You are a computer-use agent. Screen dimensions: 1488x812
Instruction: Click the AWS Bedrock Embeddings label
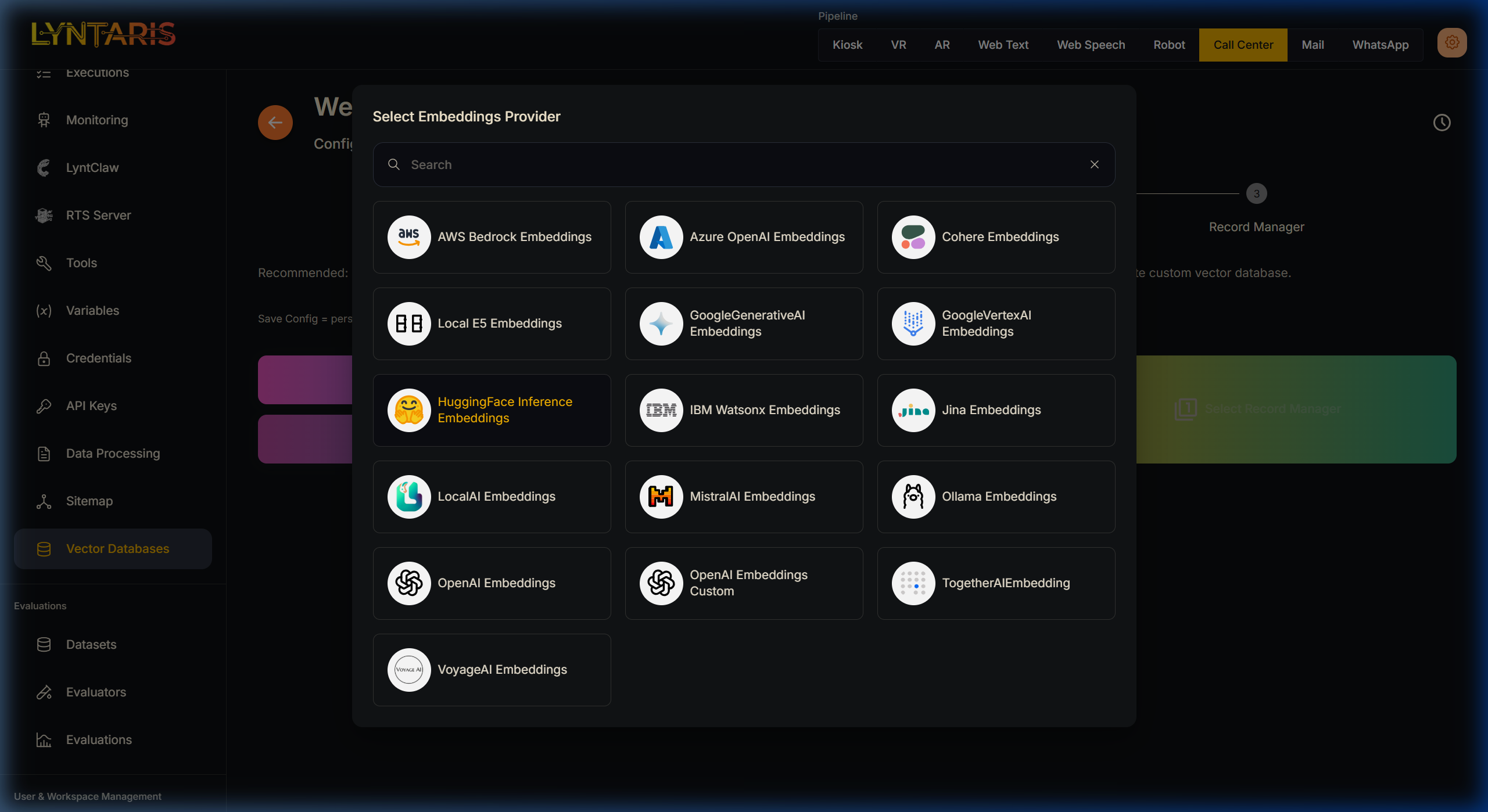pos(515,237)
